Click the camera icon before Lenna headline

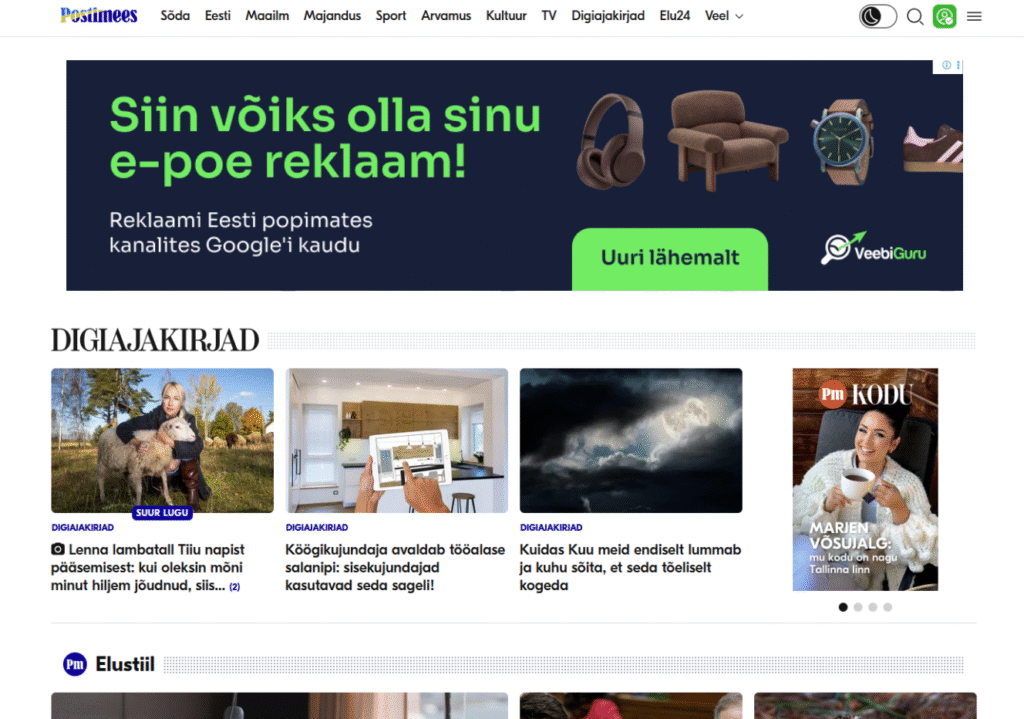click(58, 549)
